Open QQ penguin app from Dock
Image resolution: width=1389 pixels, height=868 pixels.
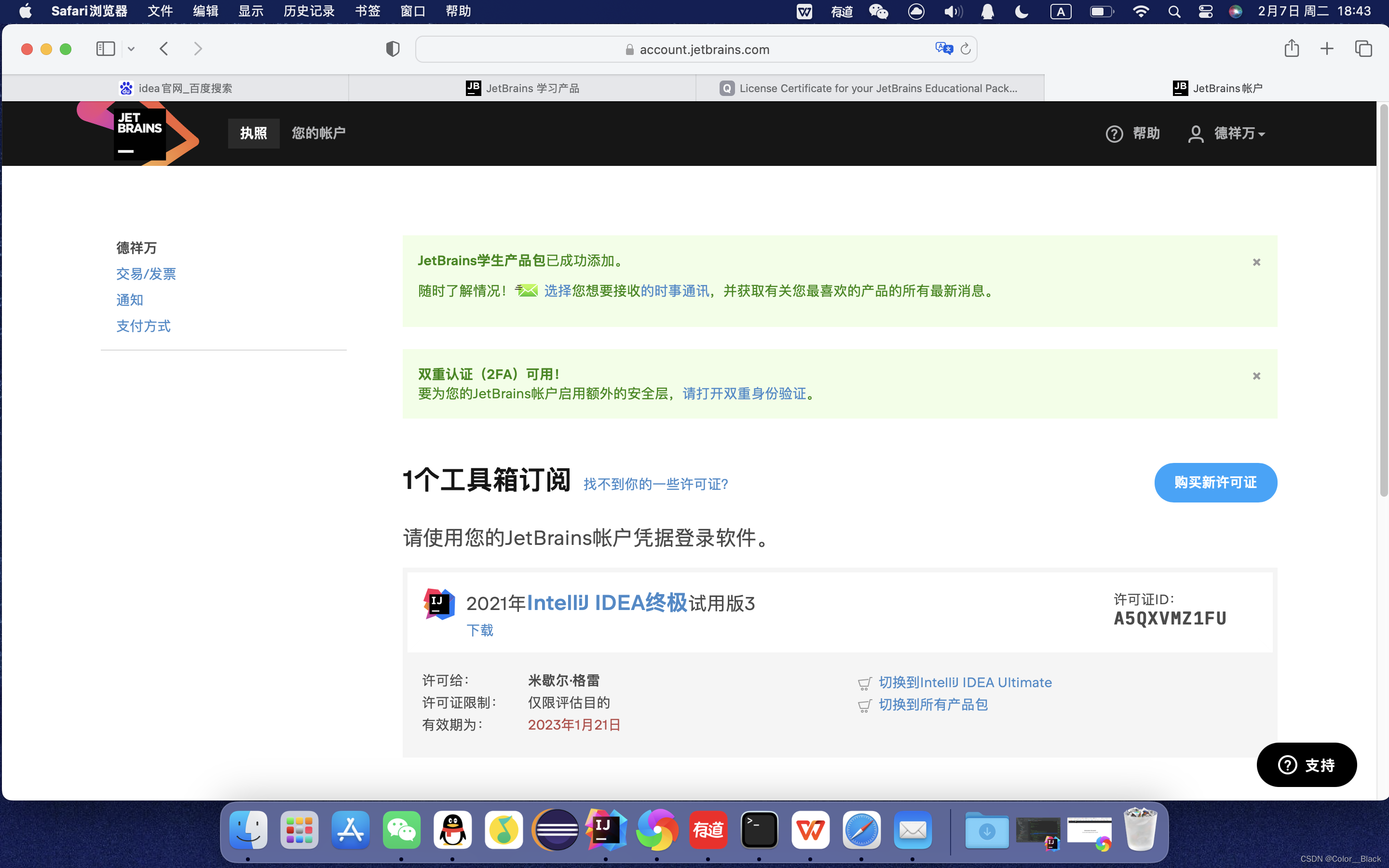[x=452, y=829]
